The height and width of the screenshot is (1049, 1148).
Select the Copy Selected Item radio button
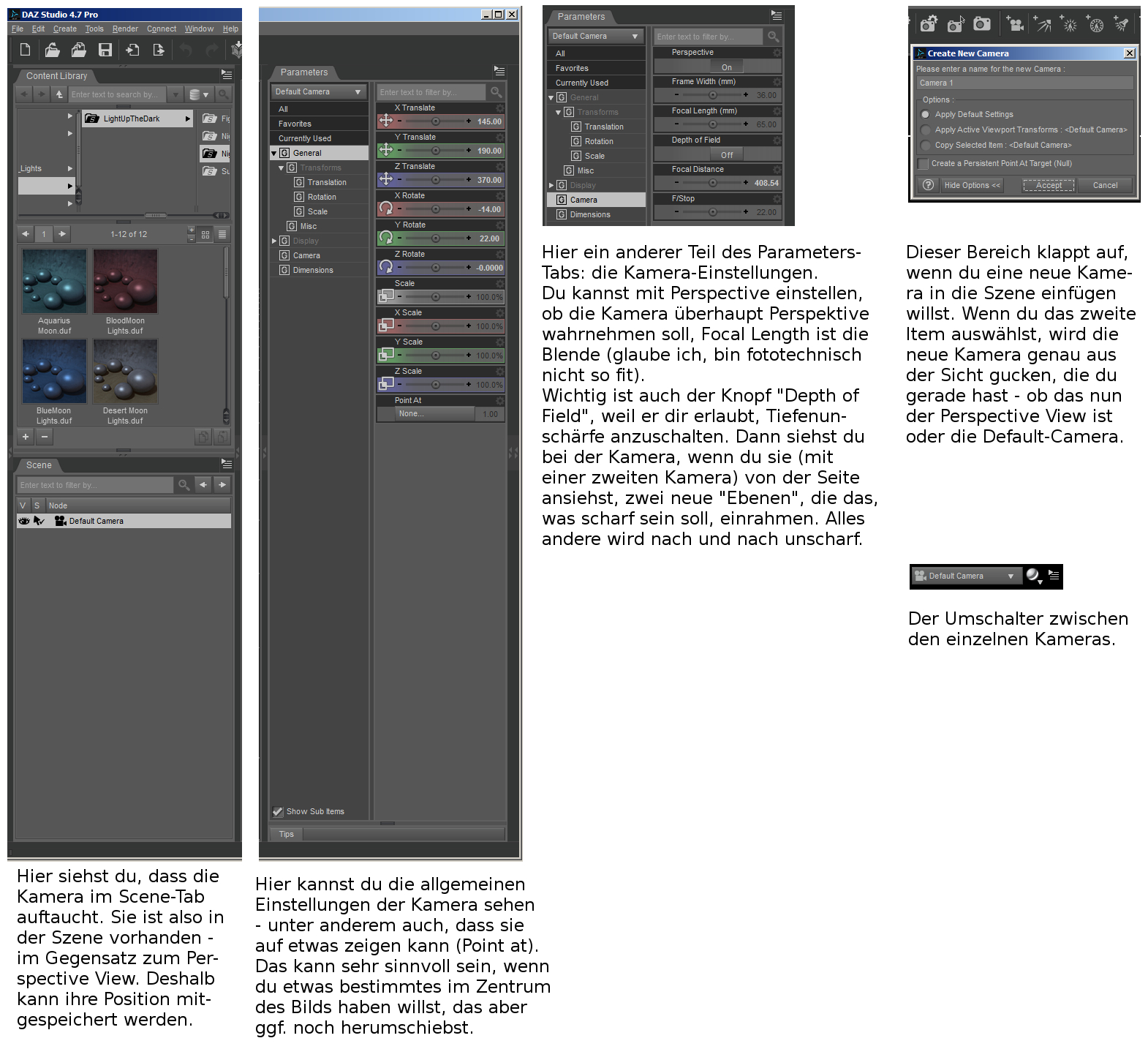[925, 146]
